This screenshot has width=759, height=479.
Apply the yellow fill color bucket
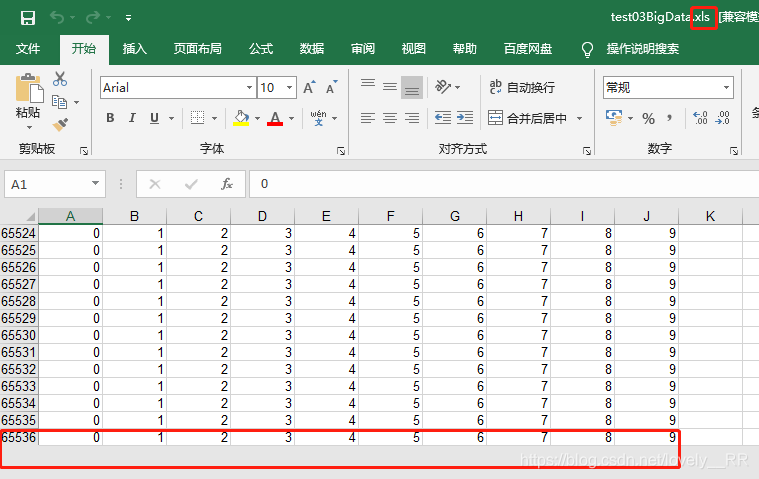click(x=241, y=118)
